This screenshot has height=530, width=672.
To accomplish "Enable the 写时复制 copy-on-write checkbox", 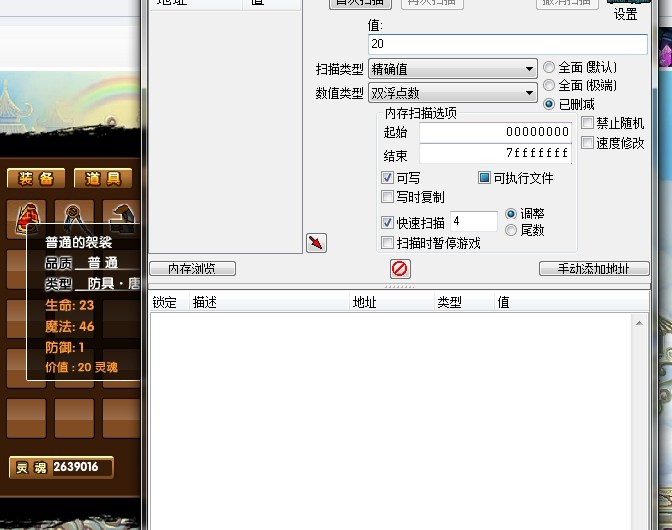I will tap(387, 197).
